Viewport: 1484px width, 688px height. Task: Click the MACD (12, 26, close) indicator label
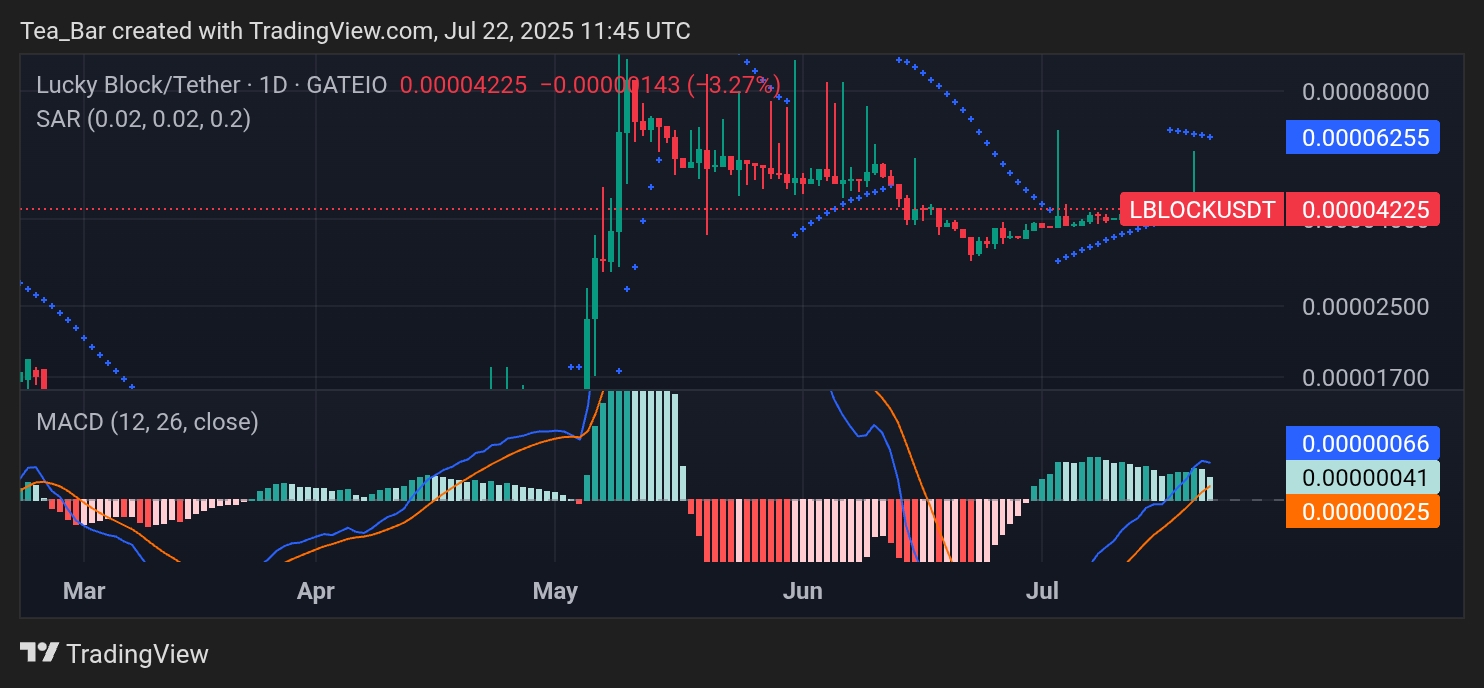point(147,422)
